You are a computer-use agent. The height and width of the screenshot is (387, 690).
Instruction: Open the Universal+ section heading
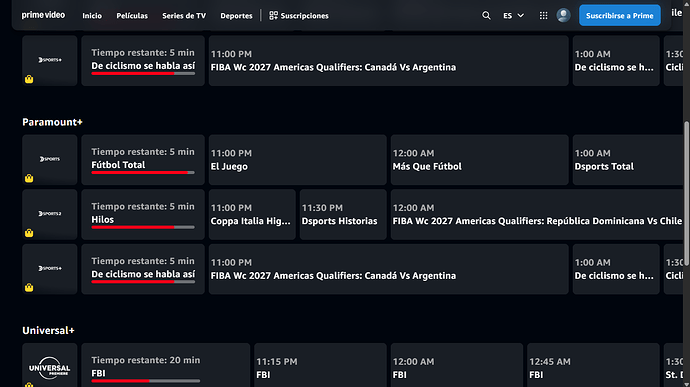48,330
